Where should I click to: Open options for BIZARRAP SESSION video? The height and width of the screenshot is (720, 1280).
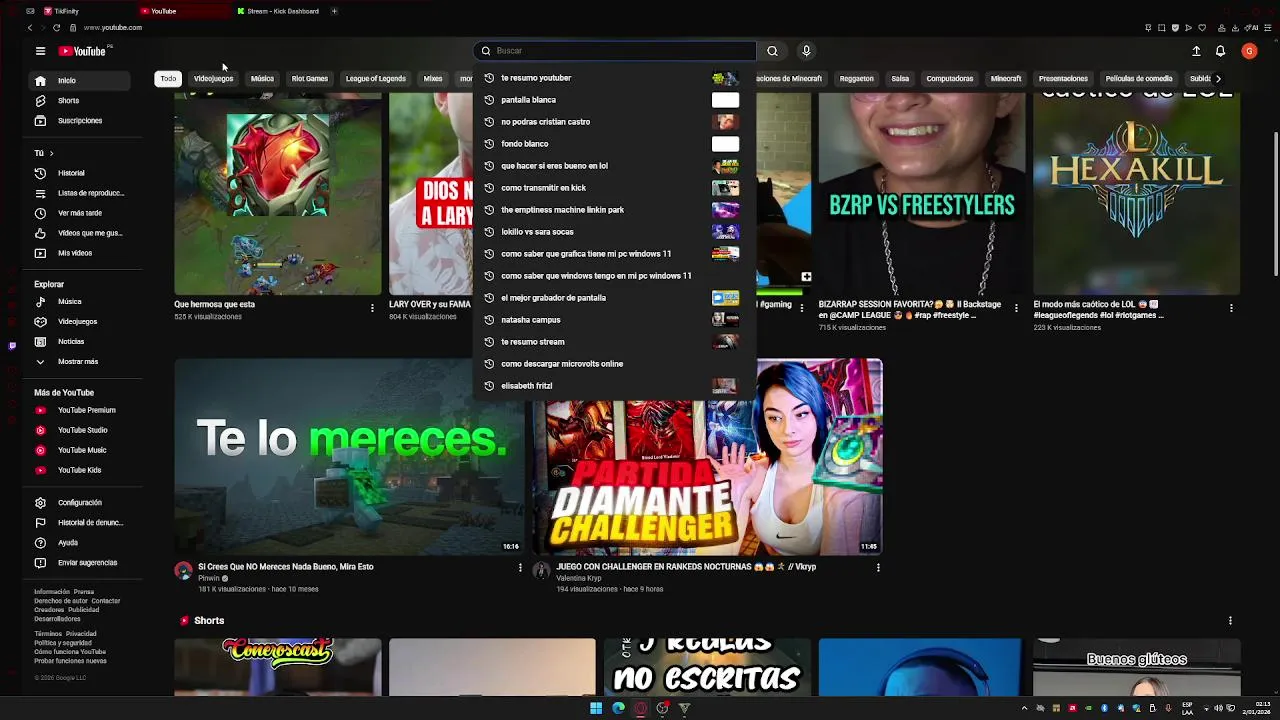pos(1016,308)
